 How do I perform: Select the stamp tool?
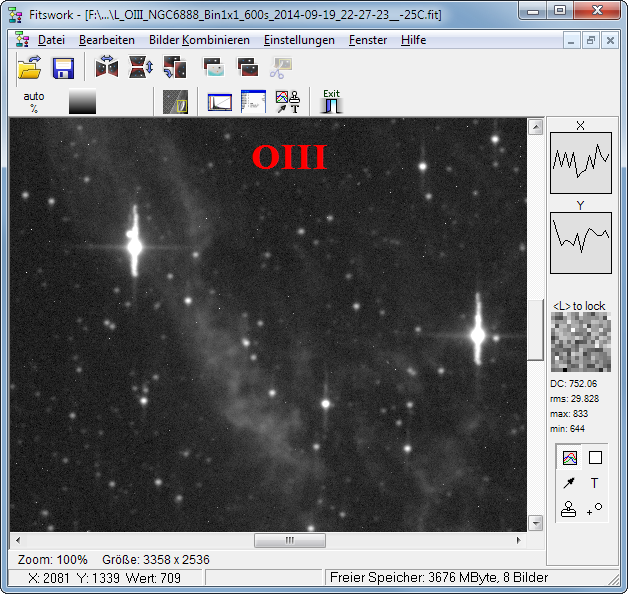coord(570,508)
